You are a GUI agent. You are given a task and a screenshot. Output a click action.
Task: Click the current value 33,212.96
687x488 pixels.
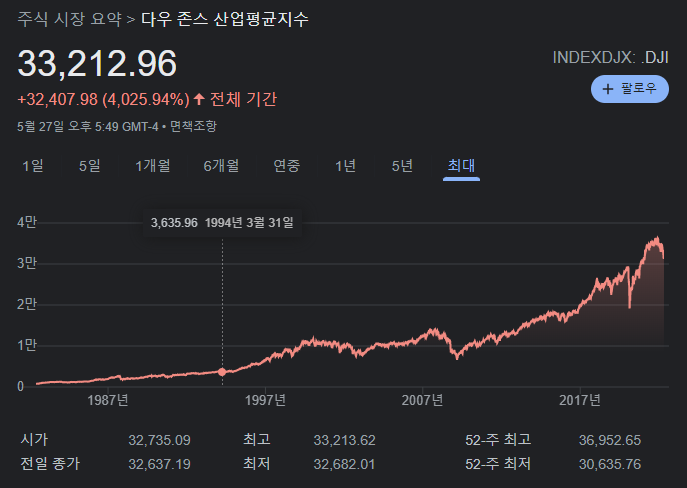point(97,64)
